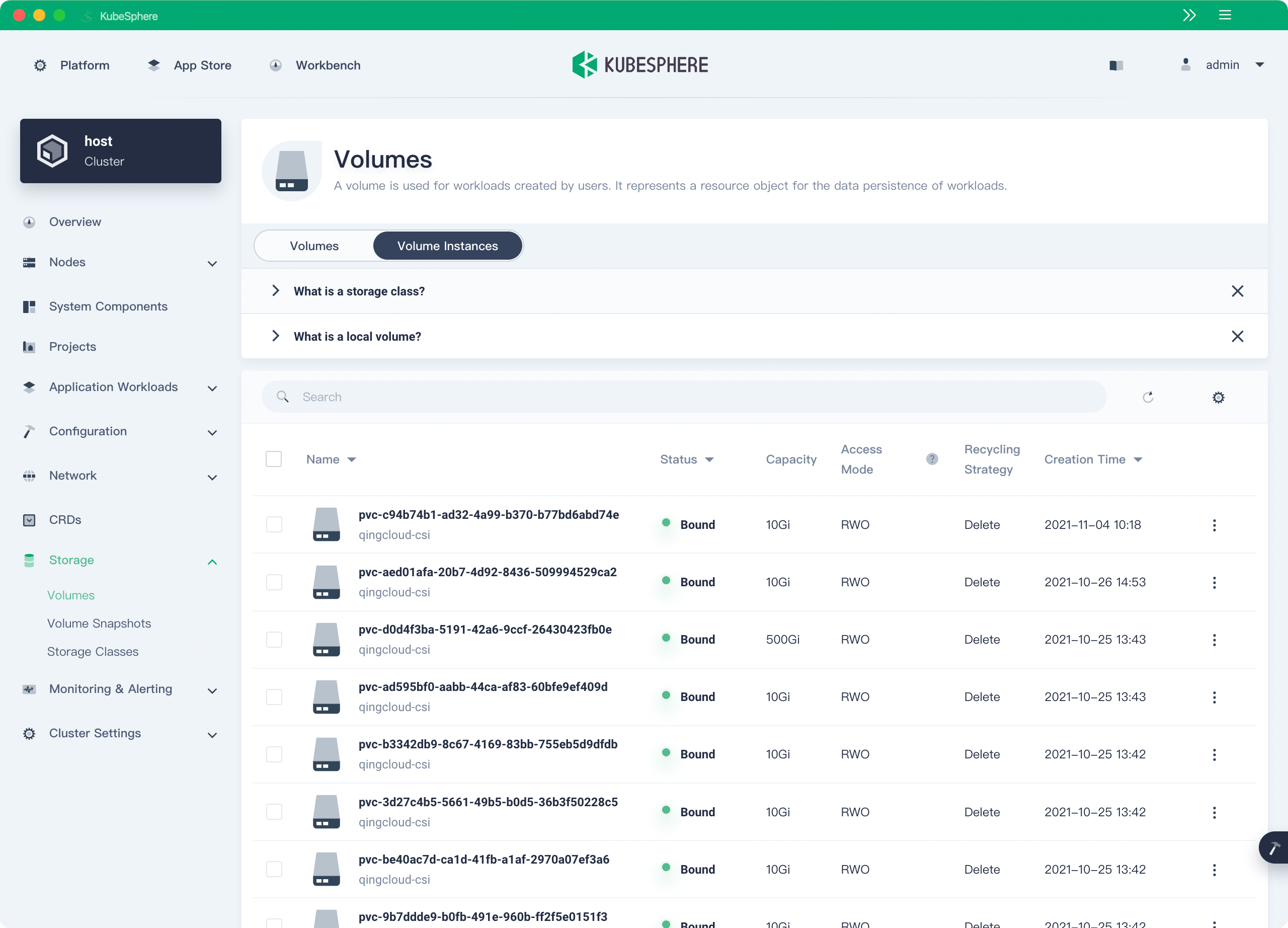Open table column settings gear icon

tap(1218, 398)
